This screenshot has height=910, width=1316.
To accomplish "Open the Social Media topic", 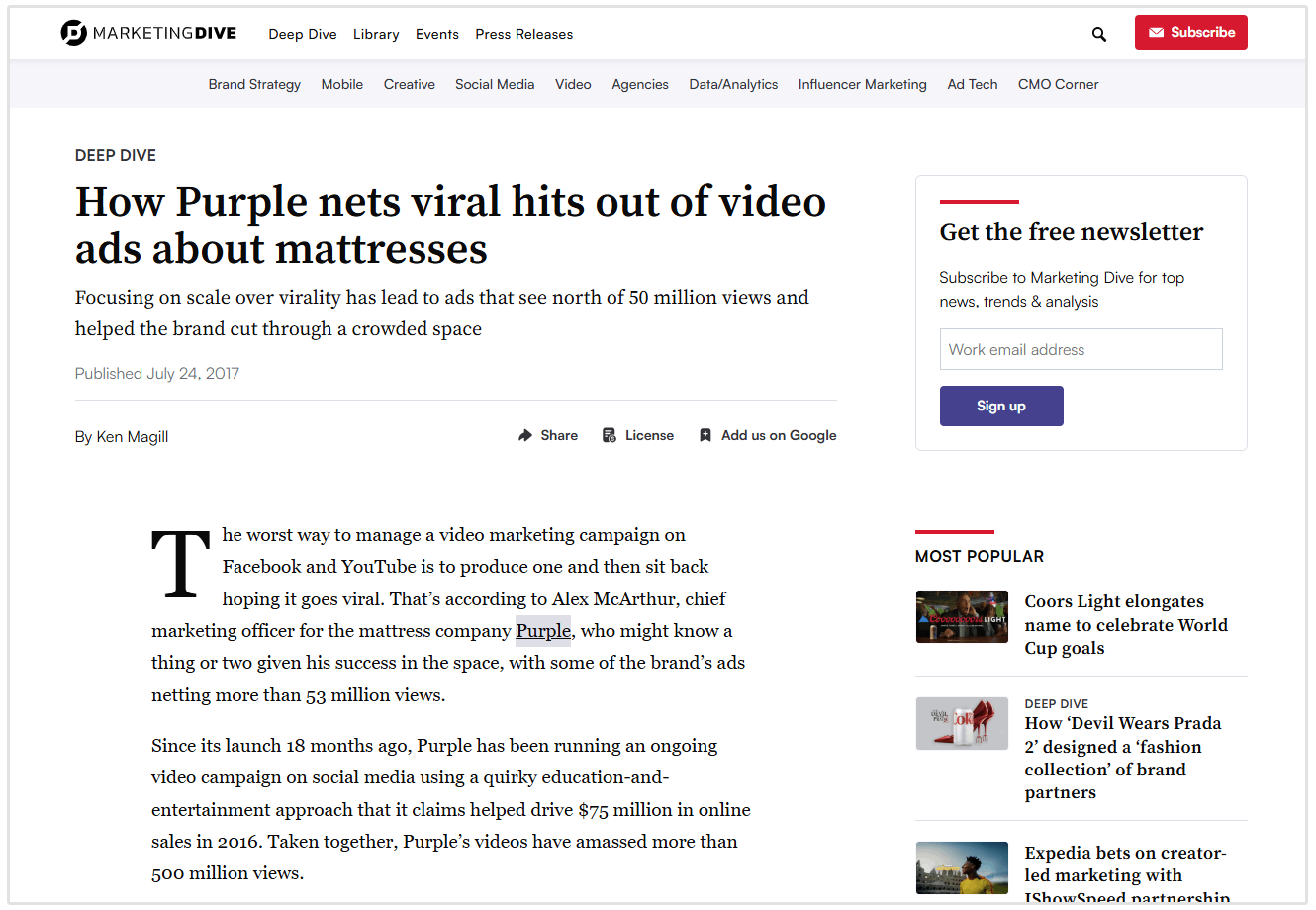I will point(495,84).
